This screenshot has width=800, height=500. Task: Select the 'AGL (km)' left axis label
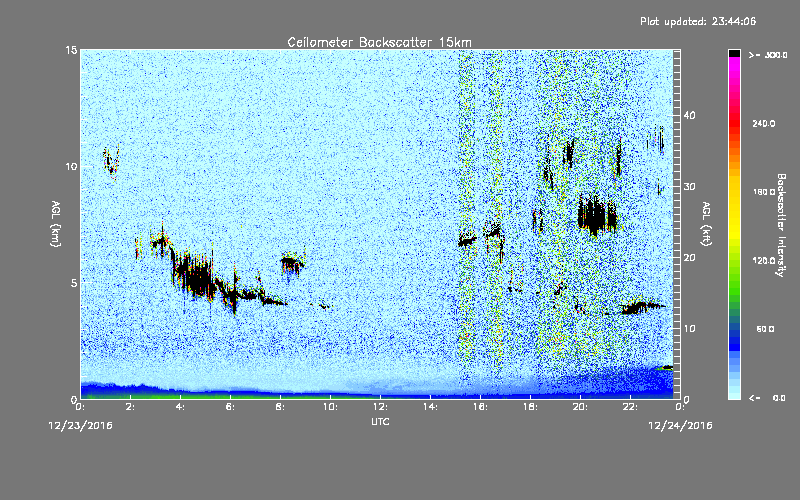pyautogui.click(x=56, y=223)
